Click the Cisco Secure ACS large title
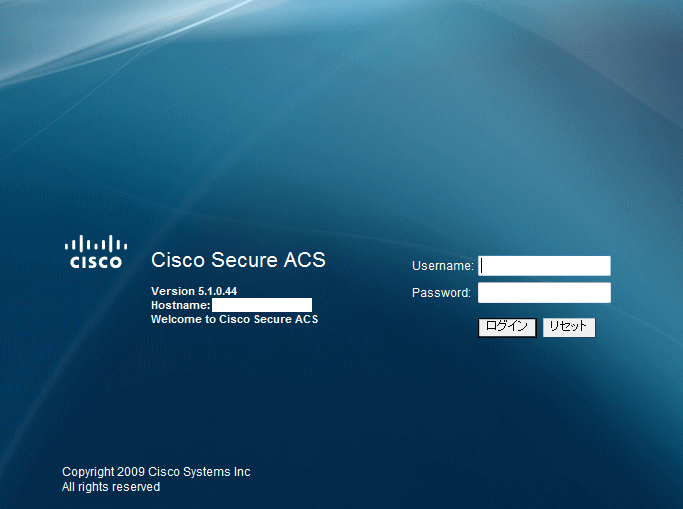Screen dimensions: 683x509 point(238,260)
